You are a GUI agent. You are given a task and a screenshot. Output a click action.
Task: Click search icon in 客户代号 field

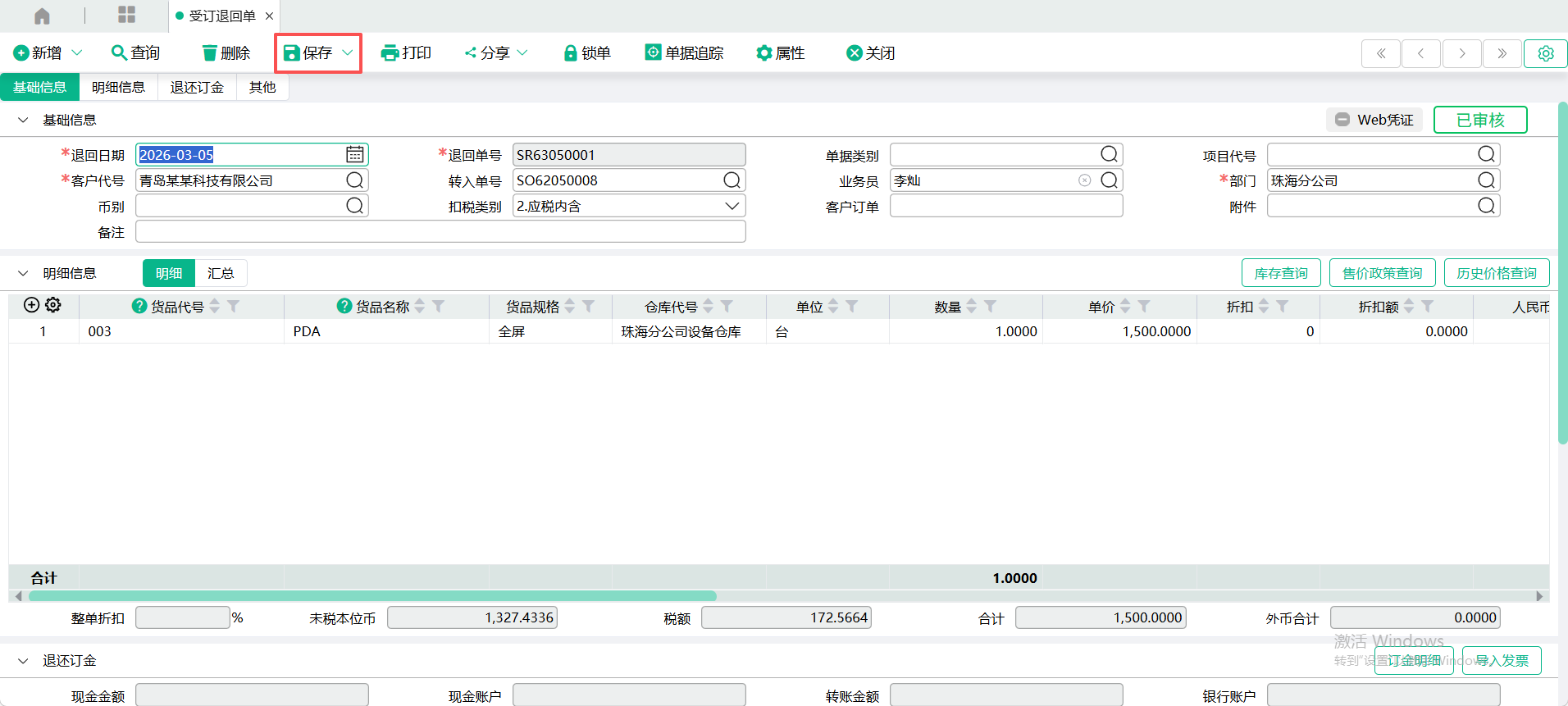pos(354,180)
